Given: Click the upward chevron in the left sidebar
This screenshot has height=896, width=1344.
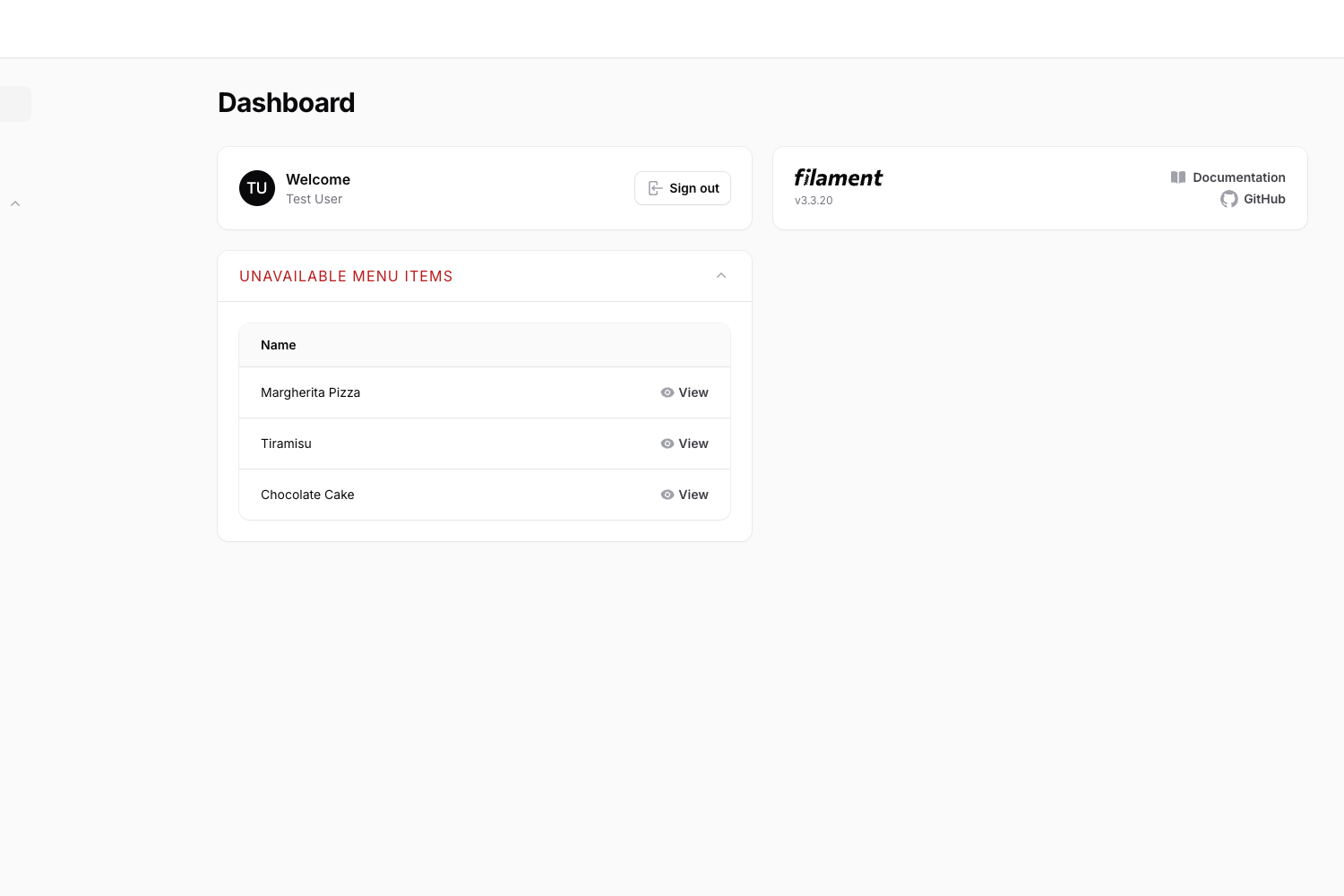Looking at the screenshot, I should (x=15, y=203).
